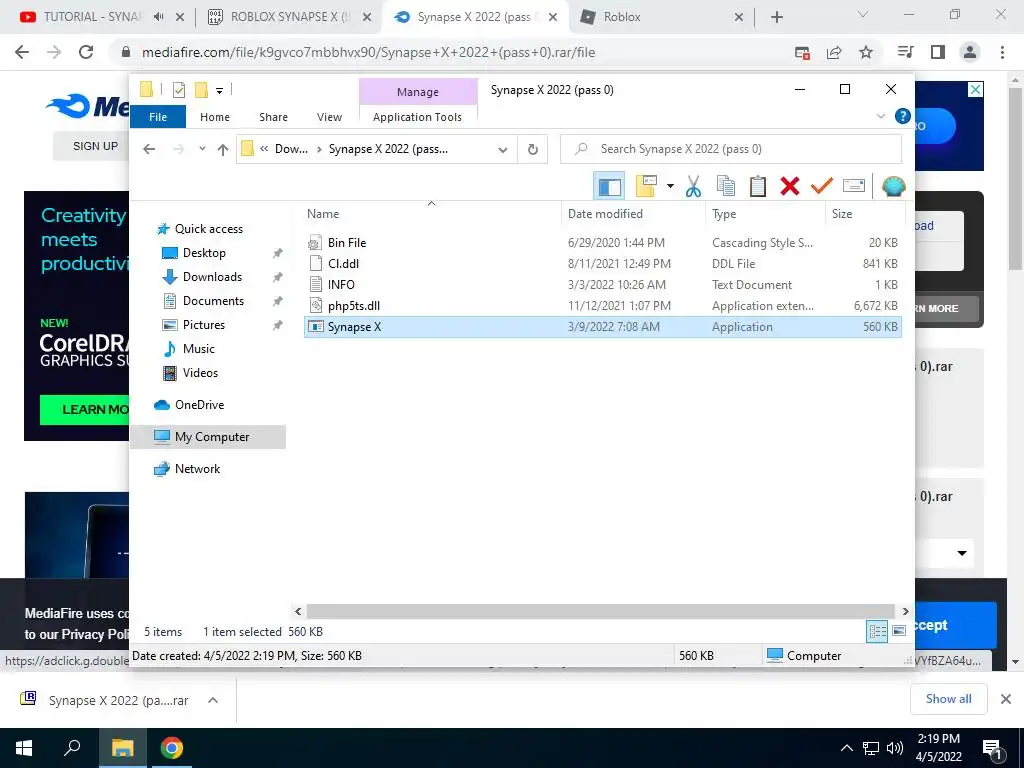Click Show all downloads button
The image size is (1024, 768).
(x=948, y=699)
